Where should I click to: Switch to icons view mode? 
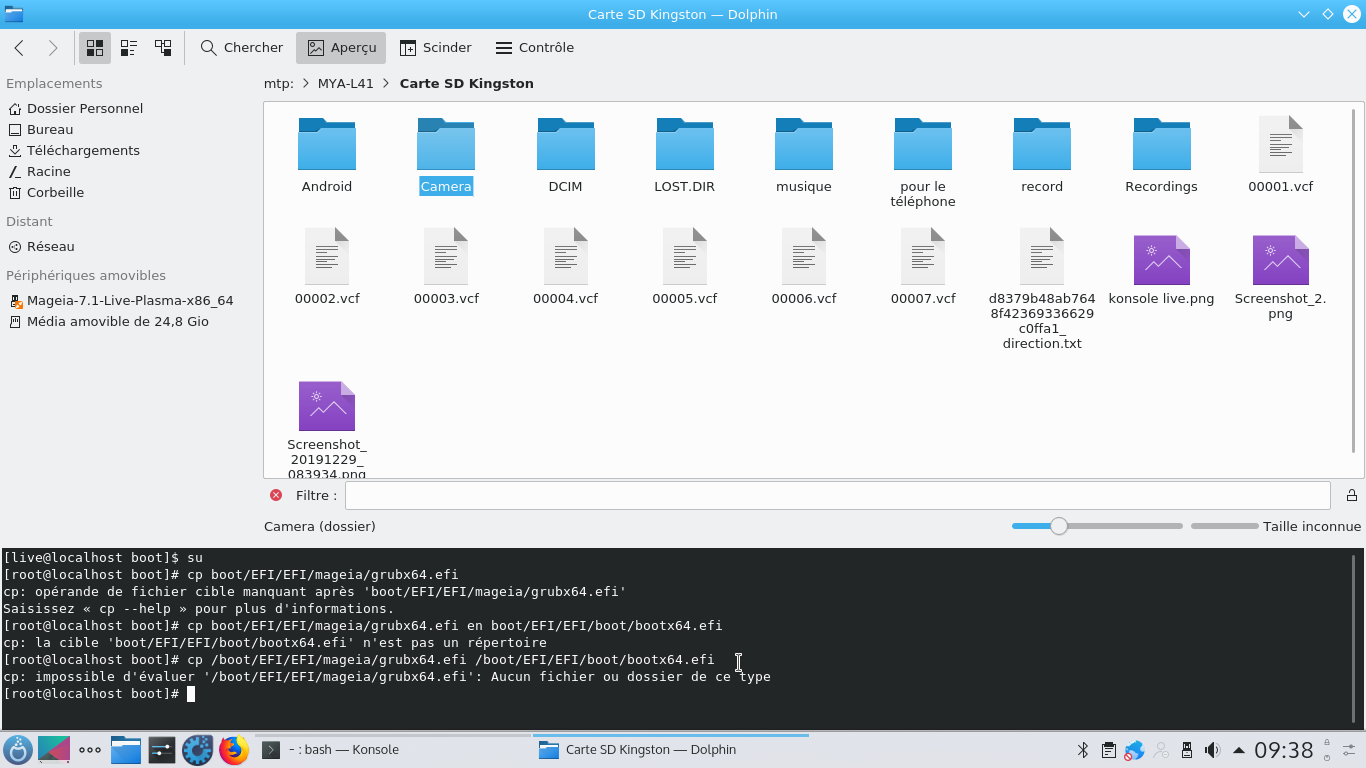pos(95,48)
